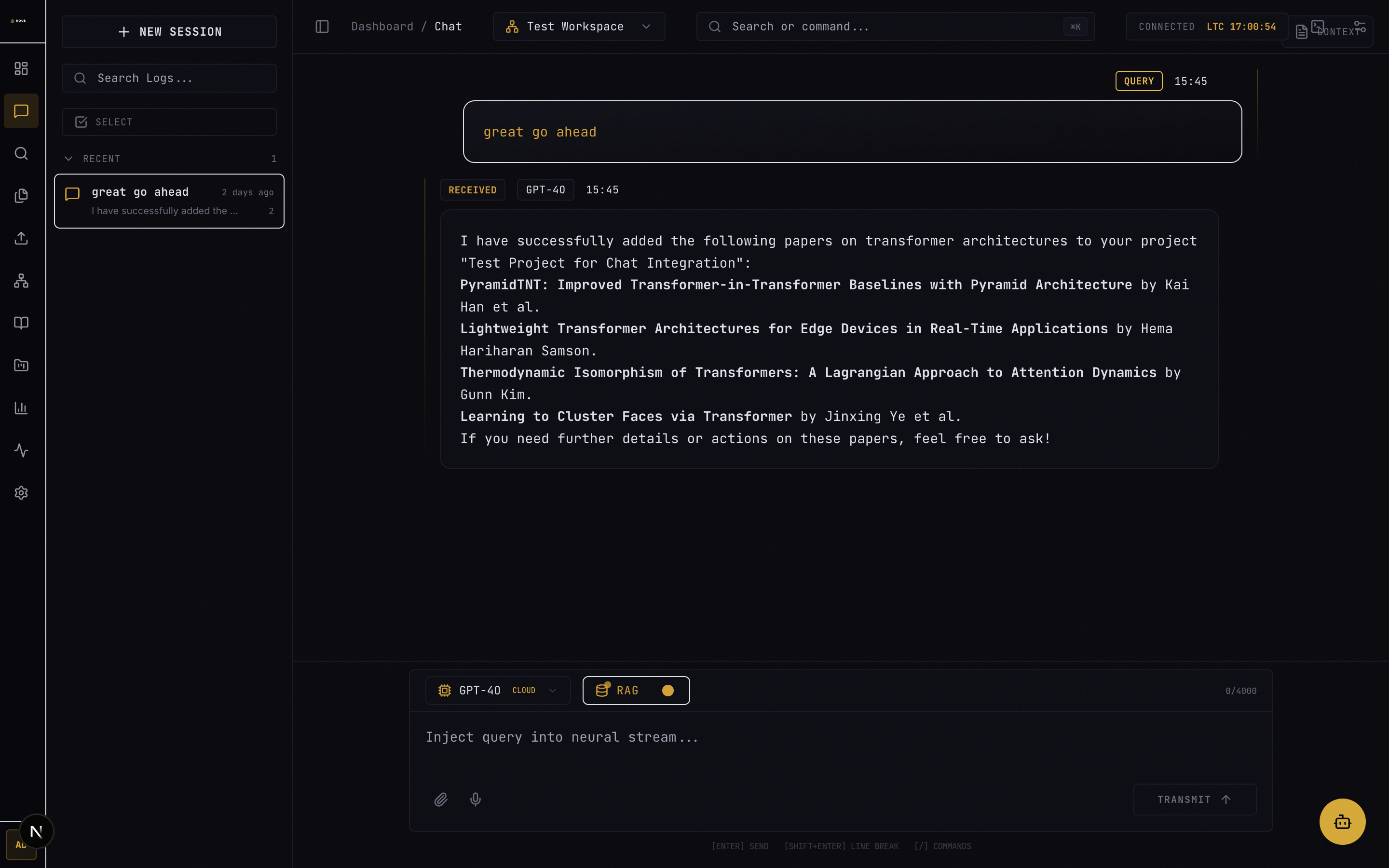Open the settings gear icon in sidebar

(21, 493)
